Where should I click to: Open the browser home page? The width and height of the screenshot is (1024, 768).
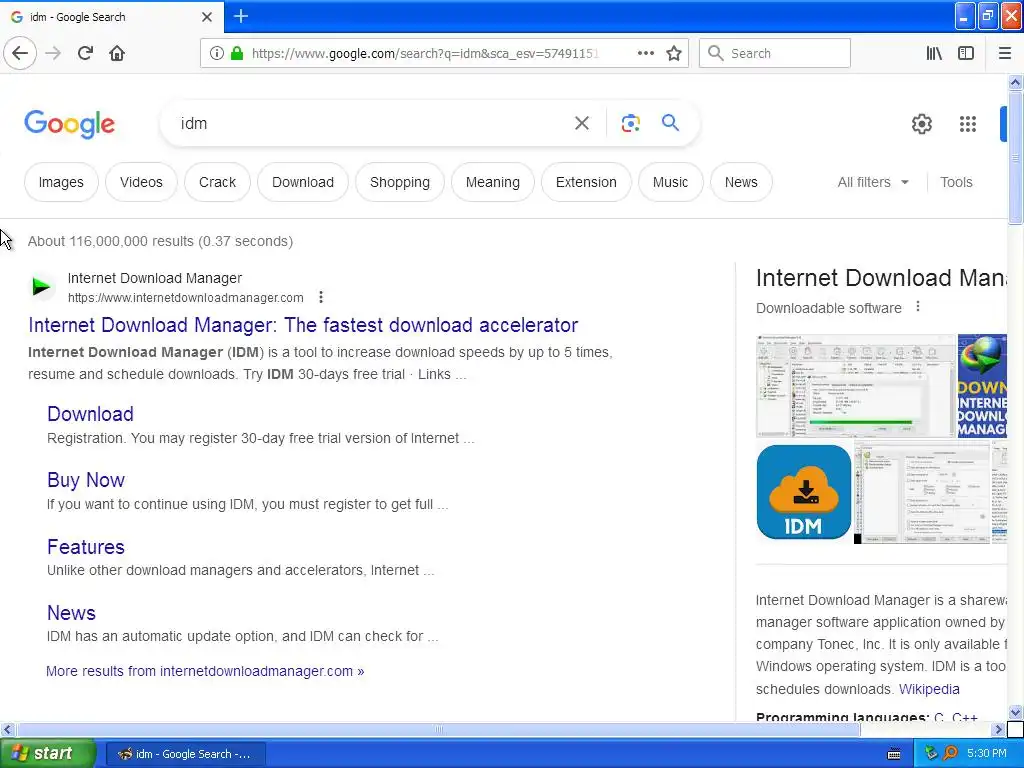coord(117,54)
